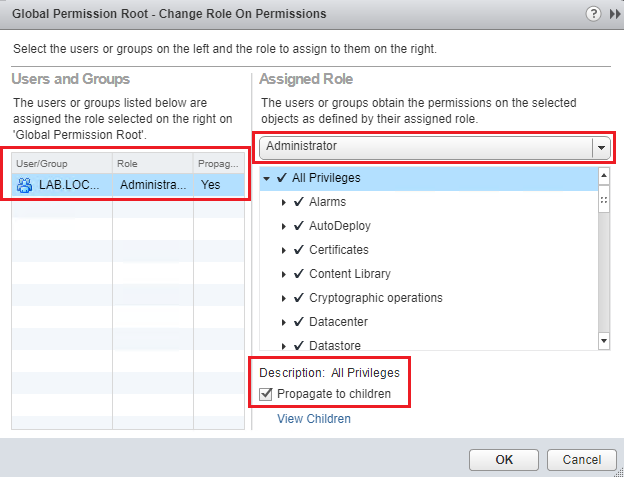The height and width of the screenshot is (477, 624).
Task: Toggle the All Privileges checkmark
Action: click(x=281, y=178)
